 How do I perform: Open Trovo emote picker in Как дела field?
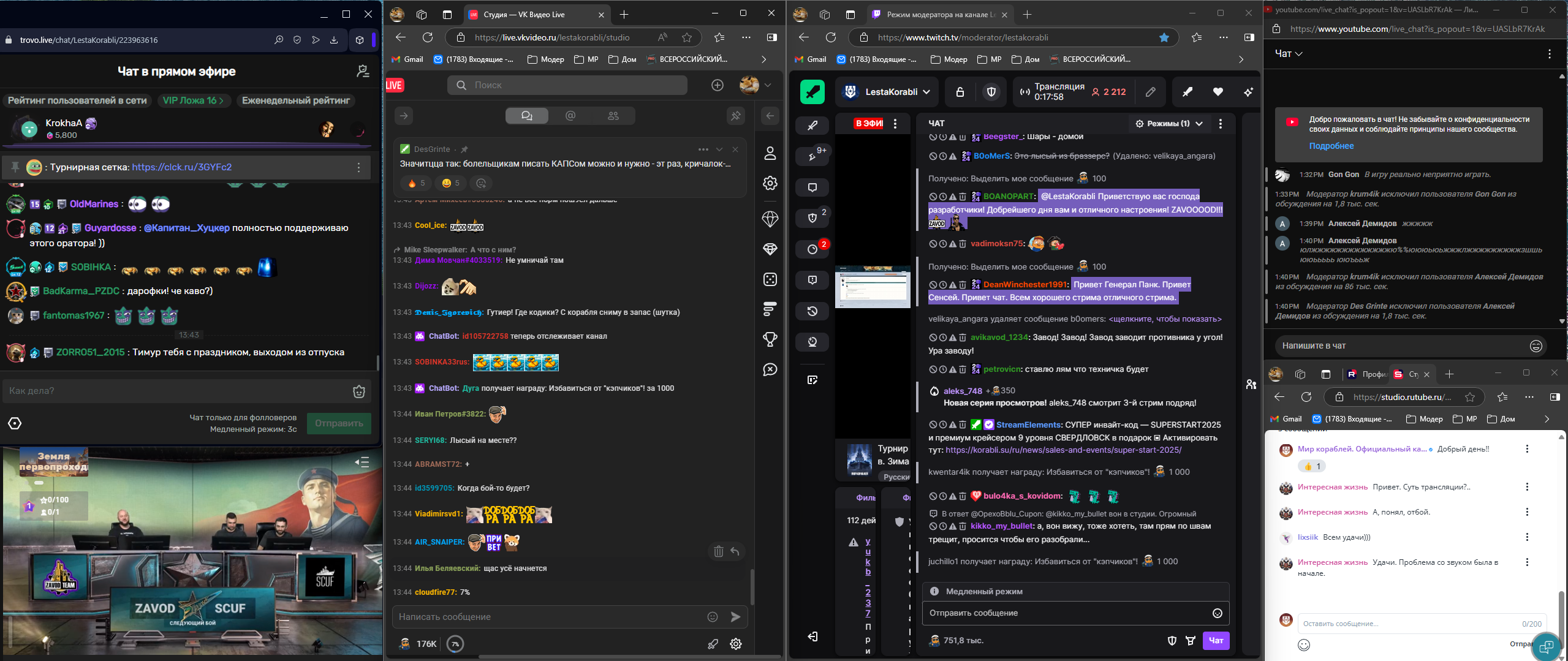pyautogui.click(x=359, y=391)
